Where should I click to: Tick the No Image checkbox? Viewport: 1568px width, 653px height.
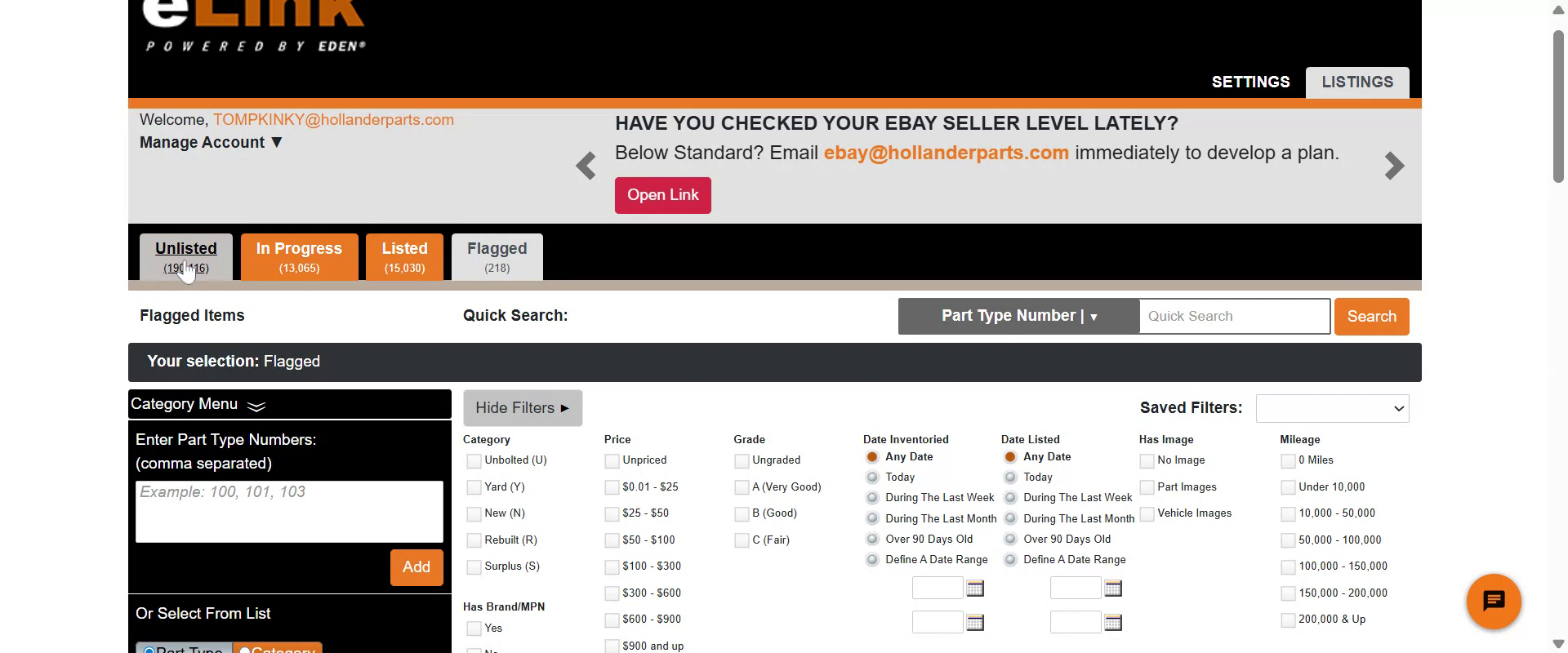1147,461
